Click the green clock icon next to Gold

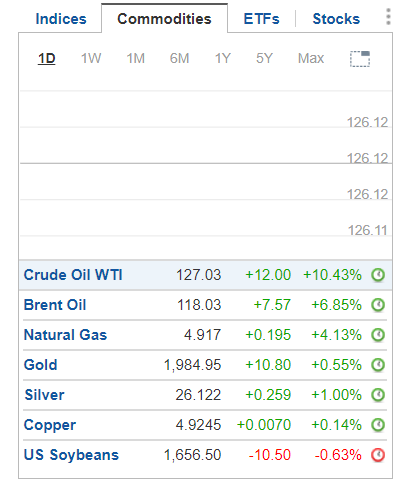click(378, 365)
